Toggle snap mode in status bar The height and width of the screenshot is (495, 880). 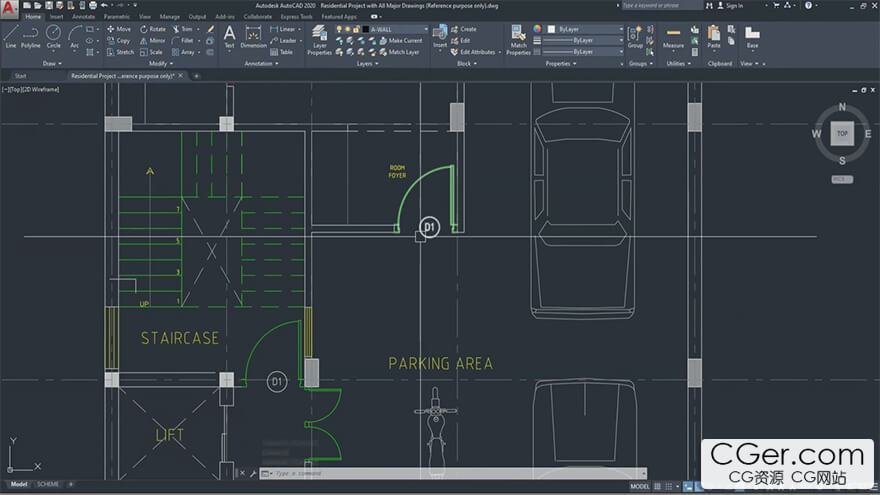coord(668,487)
